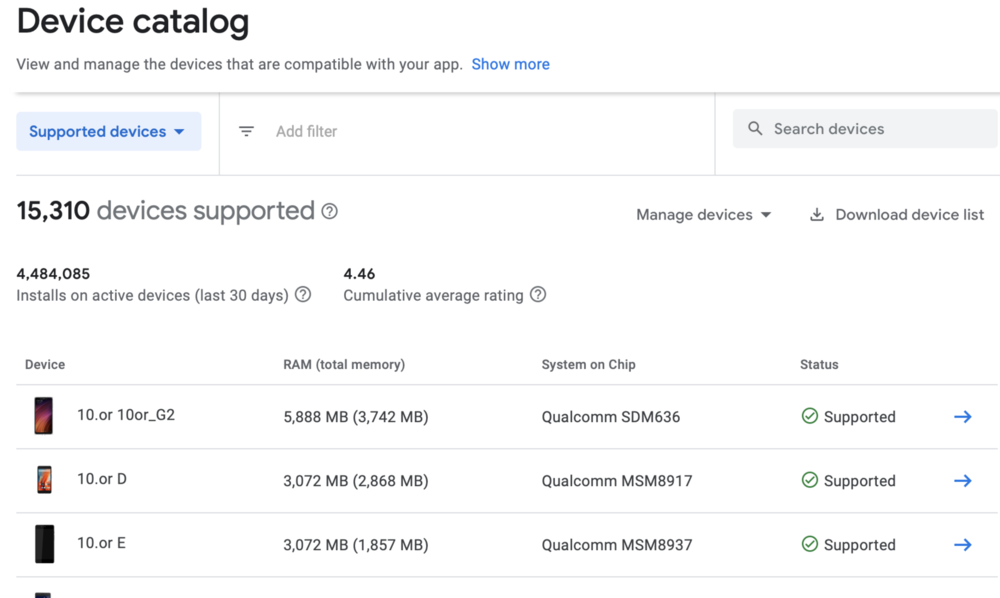
Task: Click the filter lines icon beside Add filter
Action: (x=246, y=131)
